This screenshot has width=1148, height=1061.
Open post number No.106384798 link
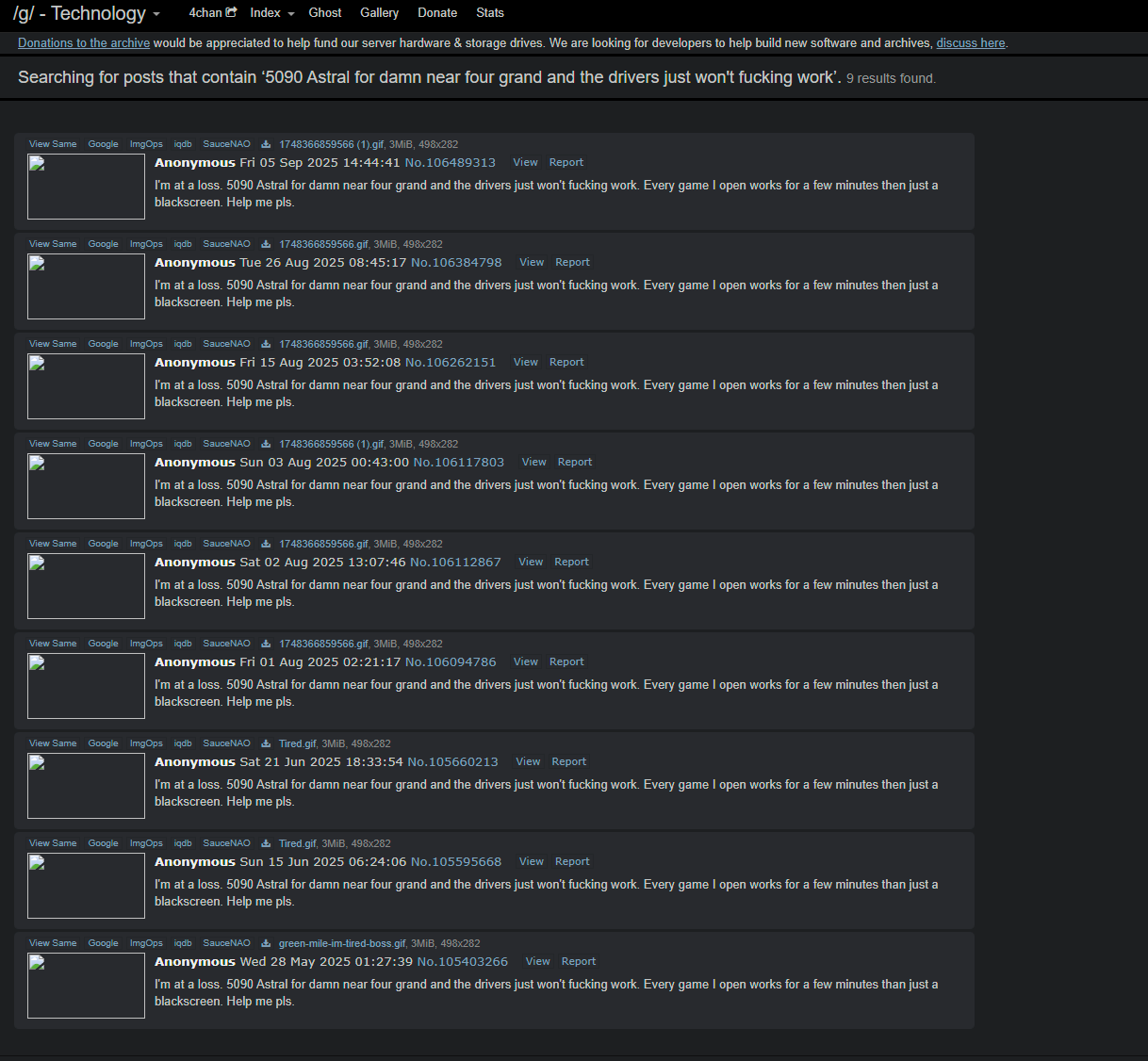coord(456,262)
